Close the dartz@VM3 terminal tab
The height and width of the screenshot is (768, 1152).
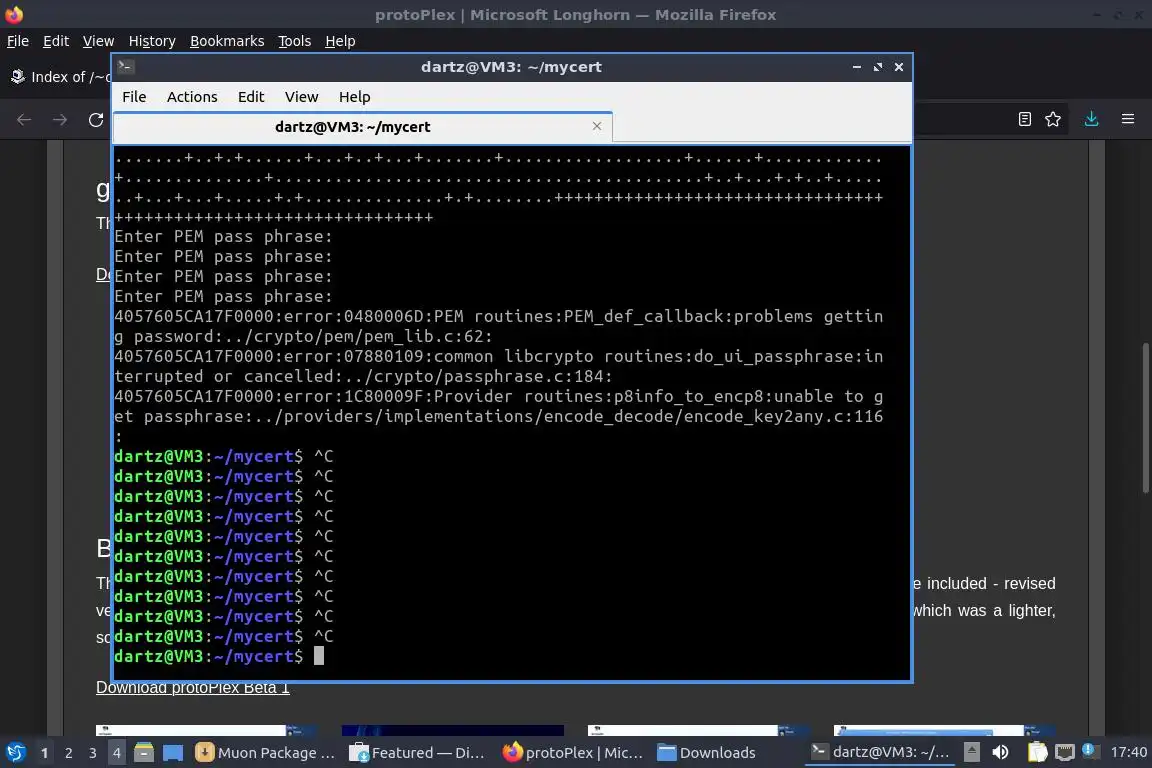597,126
